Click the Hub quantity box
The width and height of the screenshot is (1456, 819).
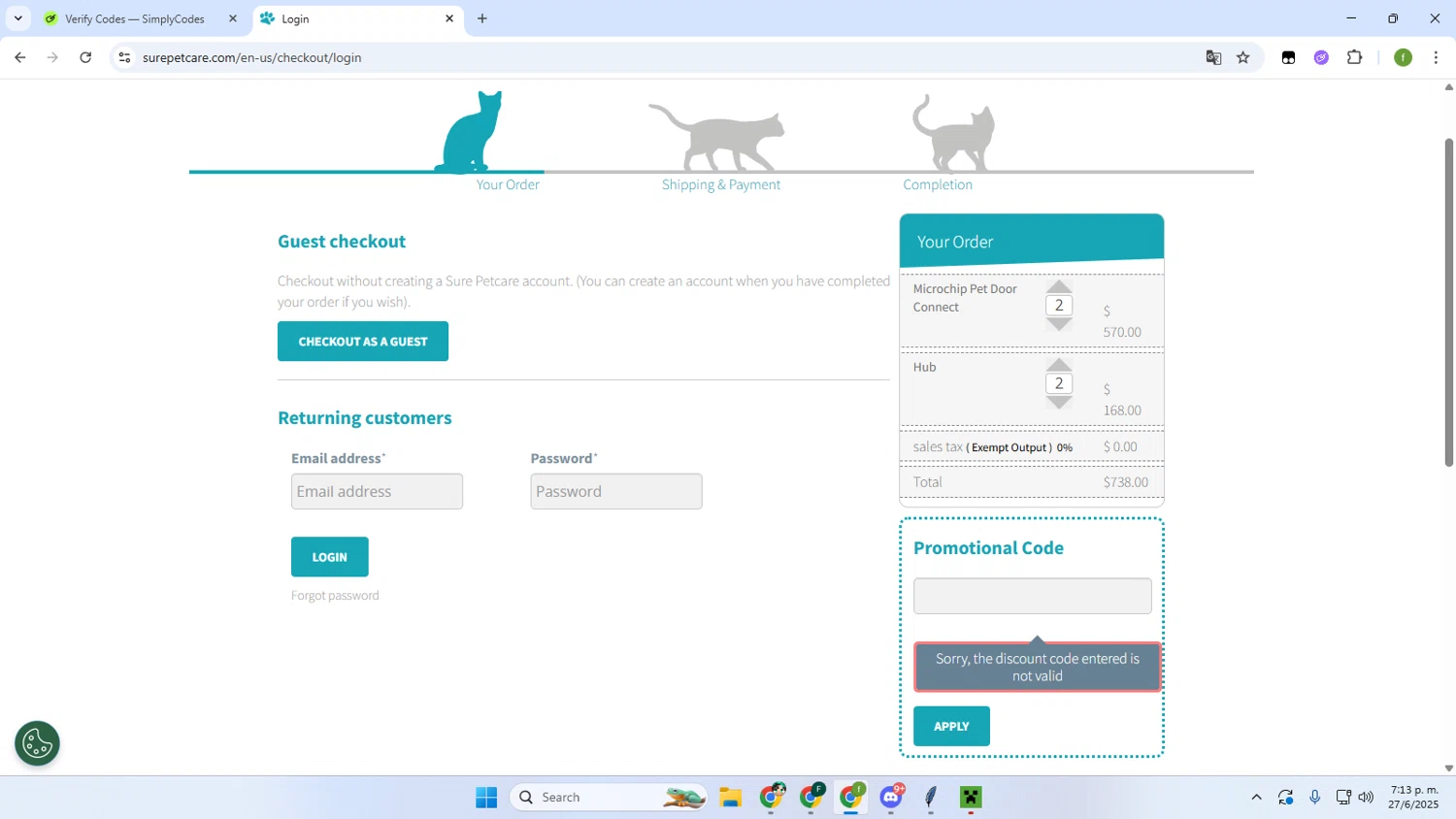click(x=1059, y=383)
